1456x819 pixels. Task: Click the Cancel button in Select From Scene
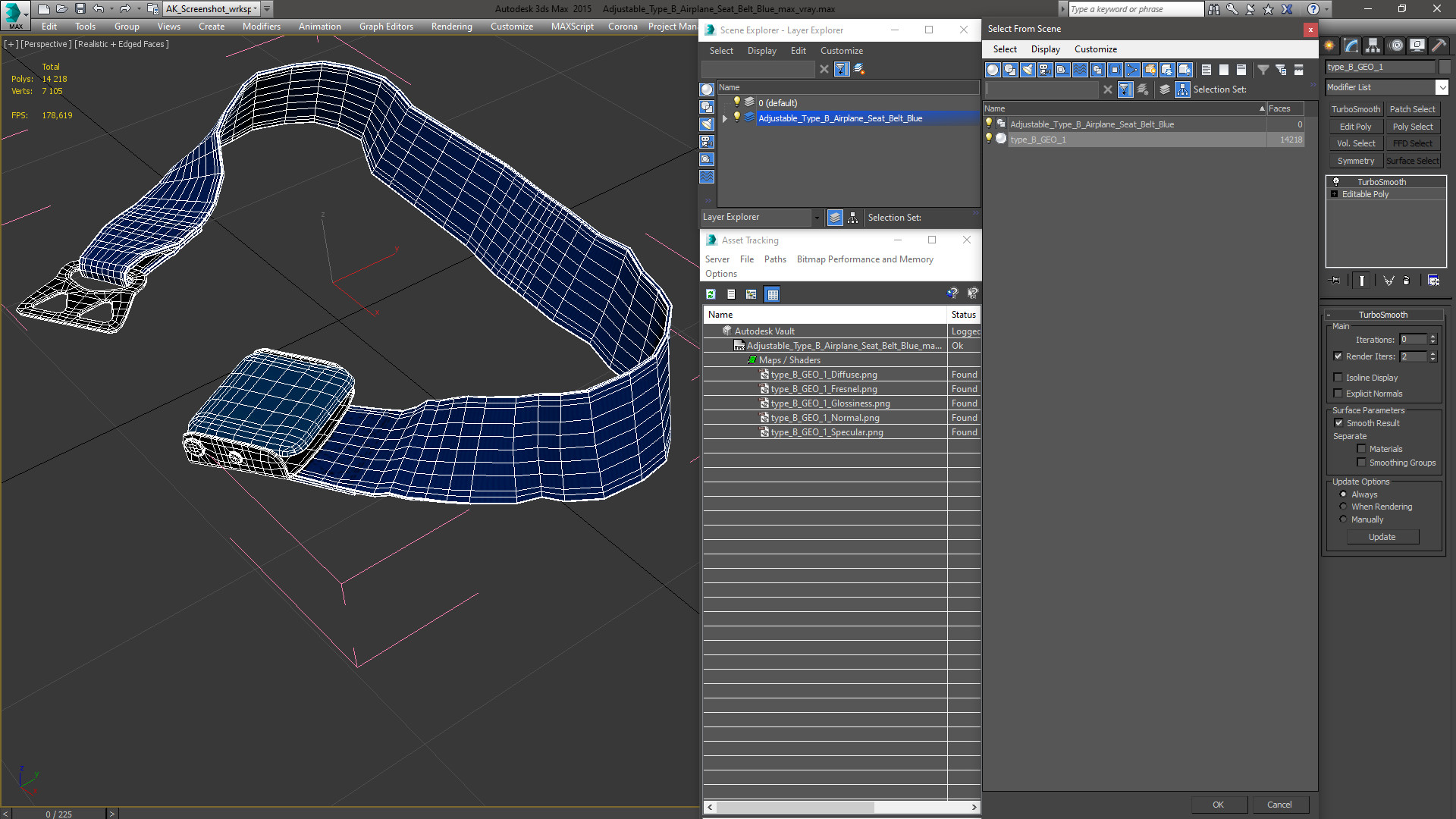(1279, 805)
